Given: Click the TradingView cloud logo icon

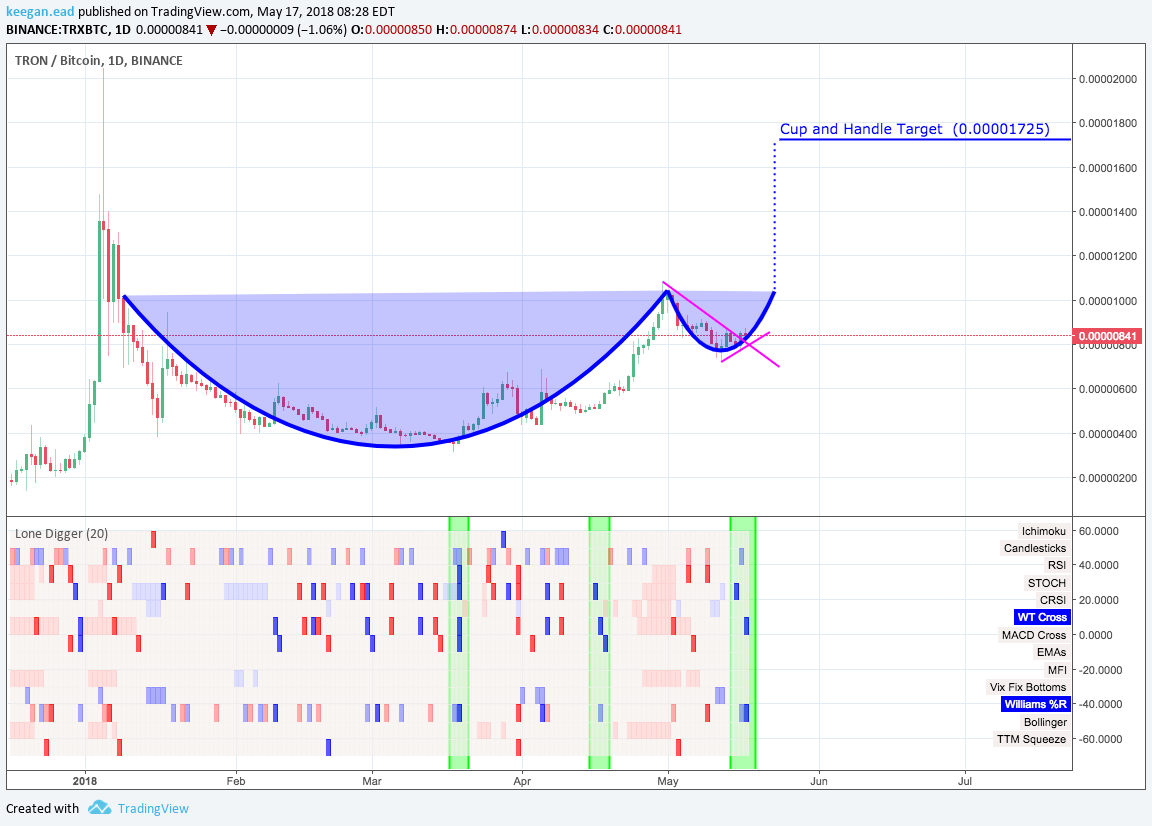Looking at the screenshot, I should 99,808.
